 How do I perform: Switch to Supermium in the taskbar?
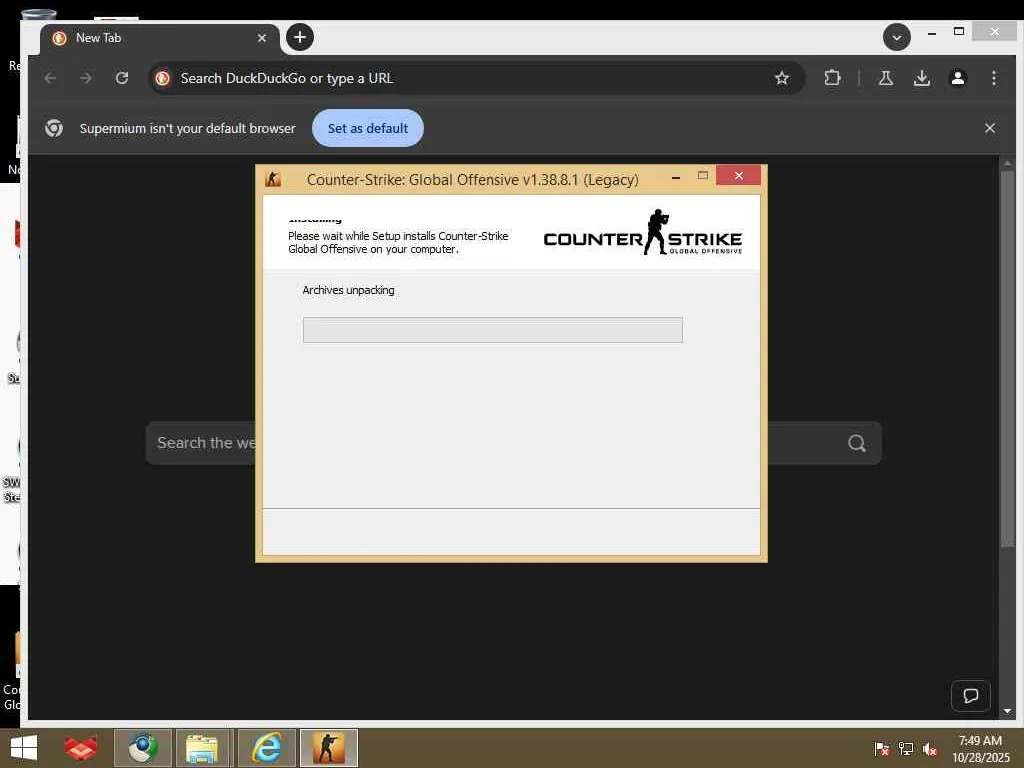point(143,748)
